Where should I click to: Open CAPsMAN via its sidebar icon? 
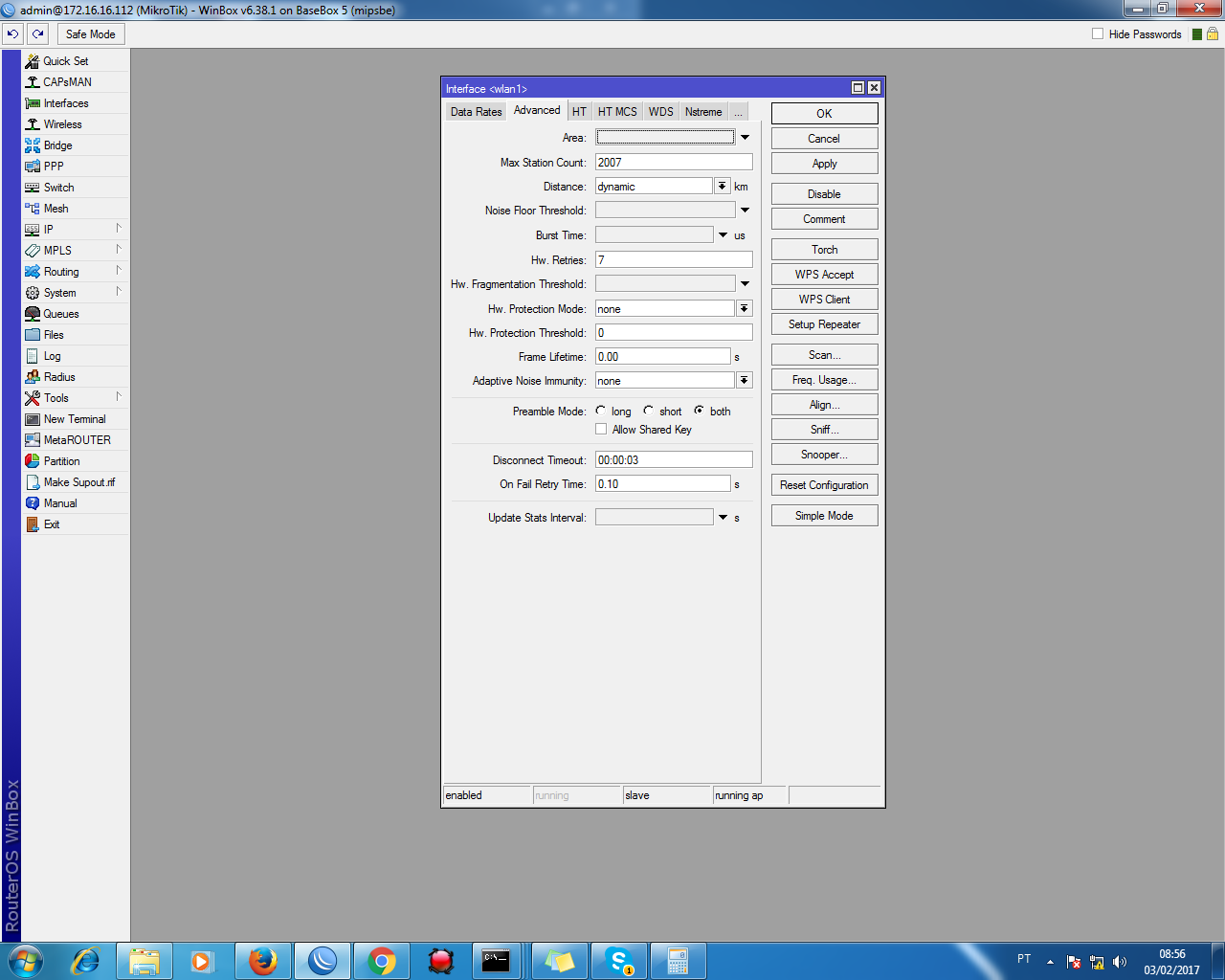tap(33, 82)
